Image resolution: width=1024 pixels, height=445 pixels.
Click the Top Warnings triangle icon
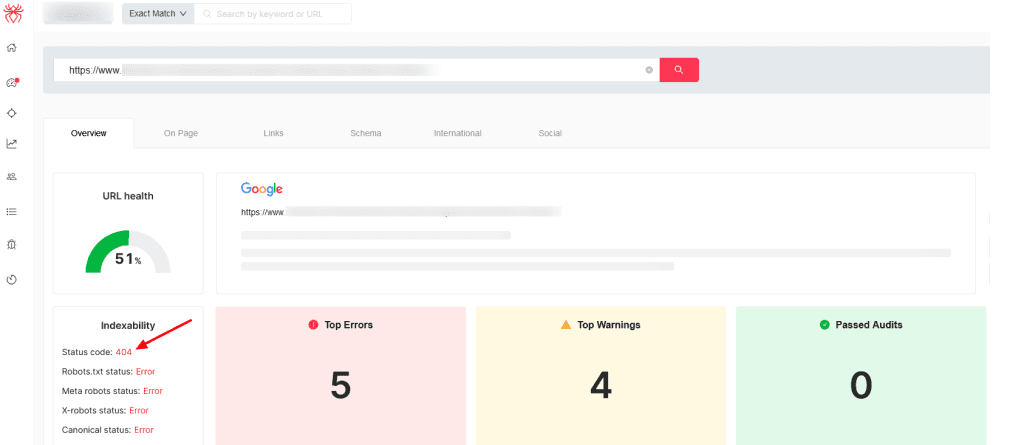pyautogui.click(x=566, y=325)
